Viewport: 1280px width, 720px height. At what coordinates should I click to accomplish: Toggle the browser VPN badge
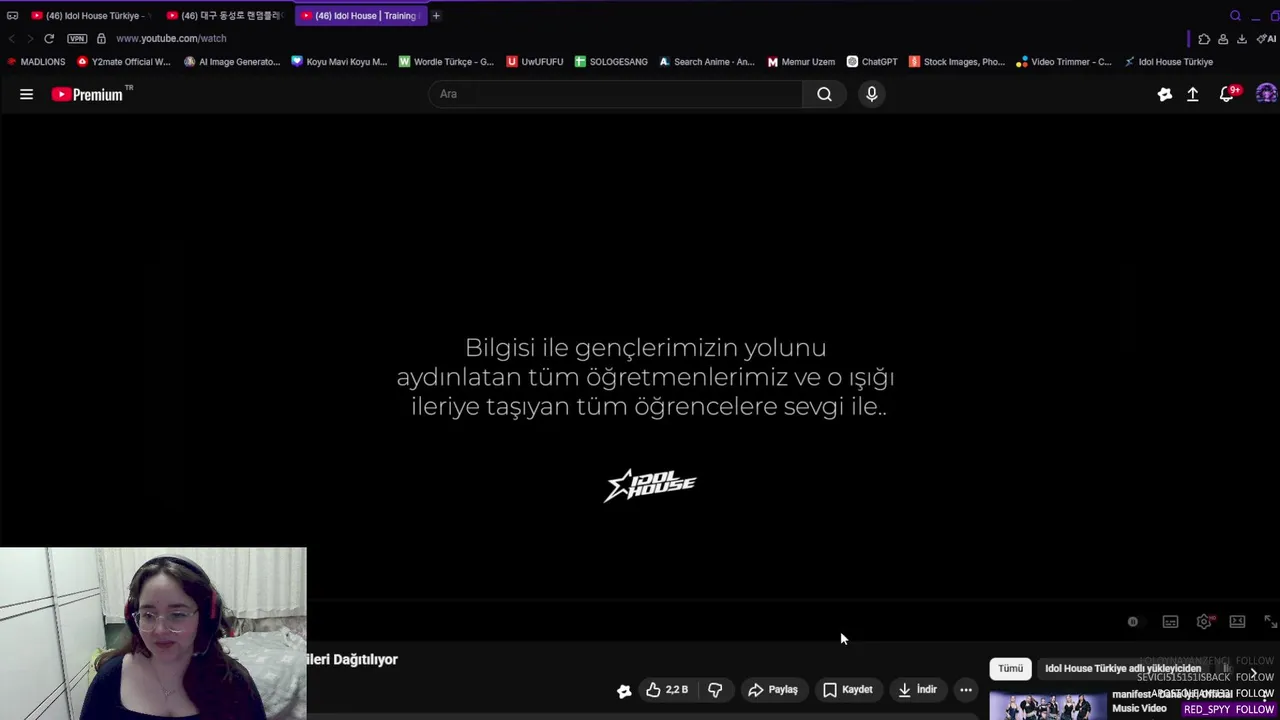click(77, 38)
